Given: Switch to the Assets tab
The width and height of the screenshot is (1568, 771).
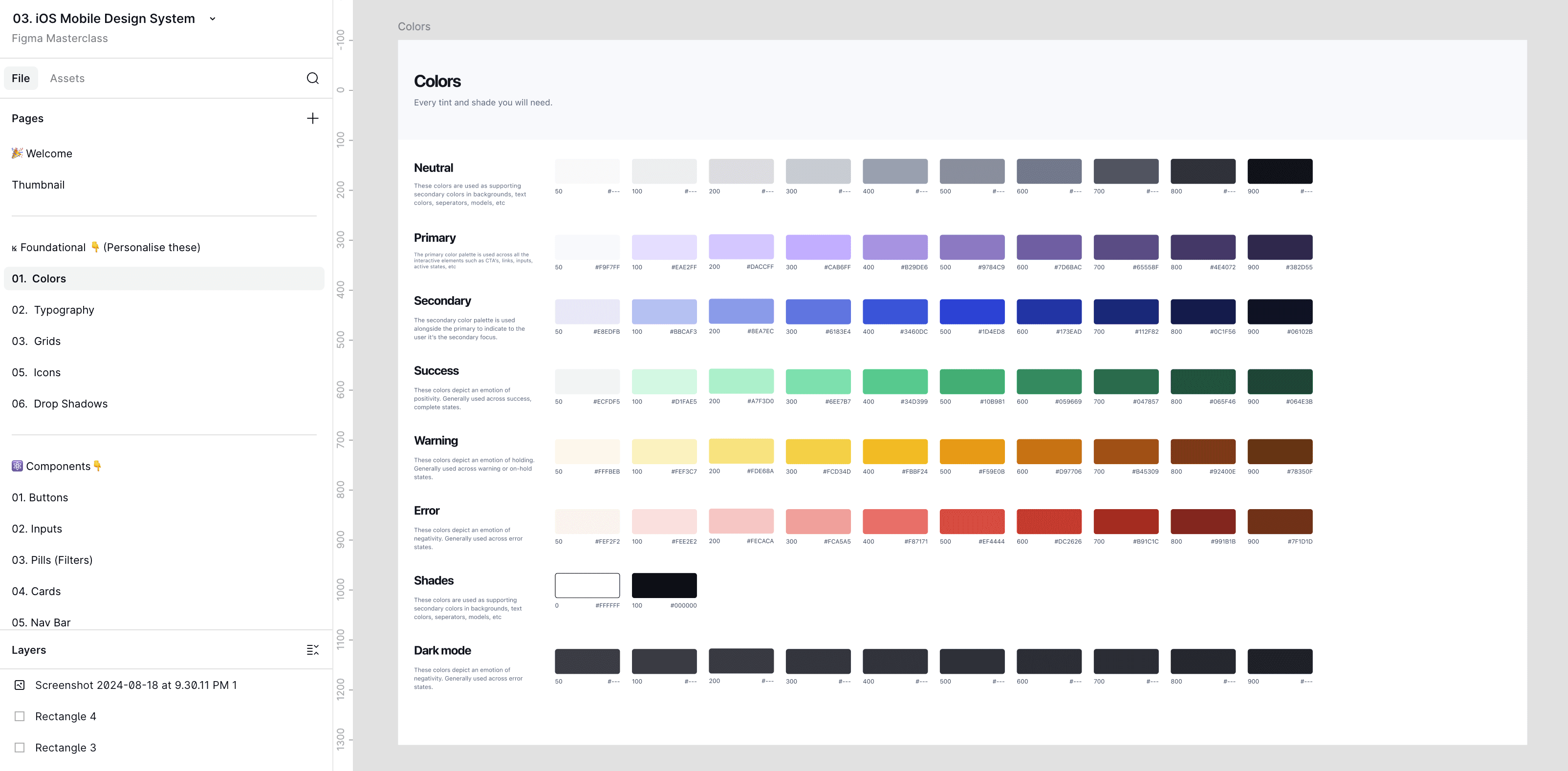Looking at the screenshot, I should [x=67, y=79].
